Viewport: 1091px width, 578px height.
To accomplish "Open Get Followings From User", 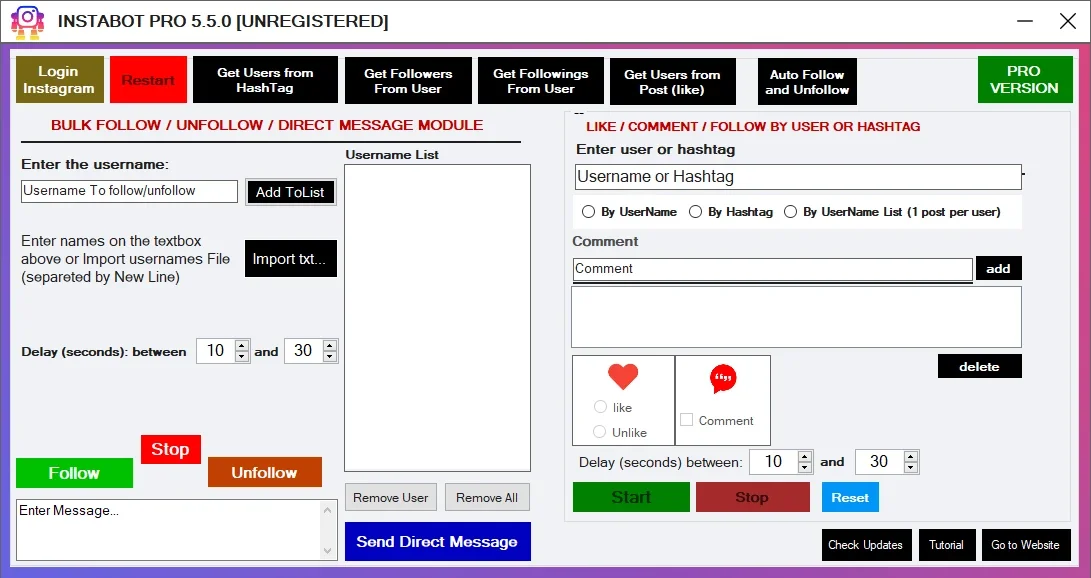I will click(541, 81).
